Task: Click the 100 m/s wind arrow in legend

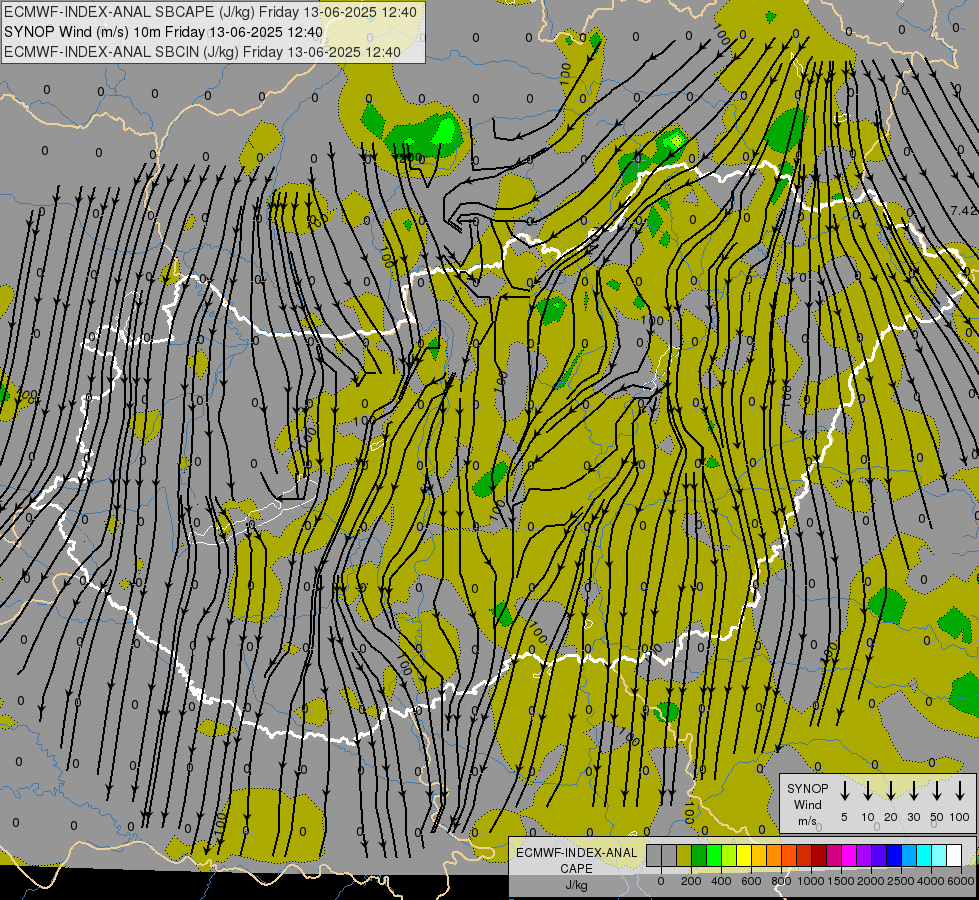Action: click(x=960, y=791)
